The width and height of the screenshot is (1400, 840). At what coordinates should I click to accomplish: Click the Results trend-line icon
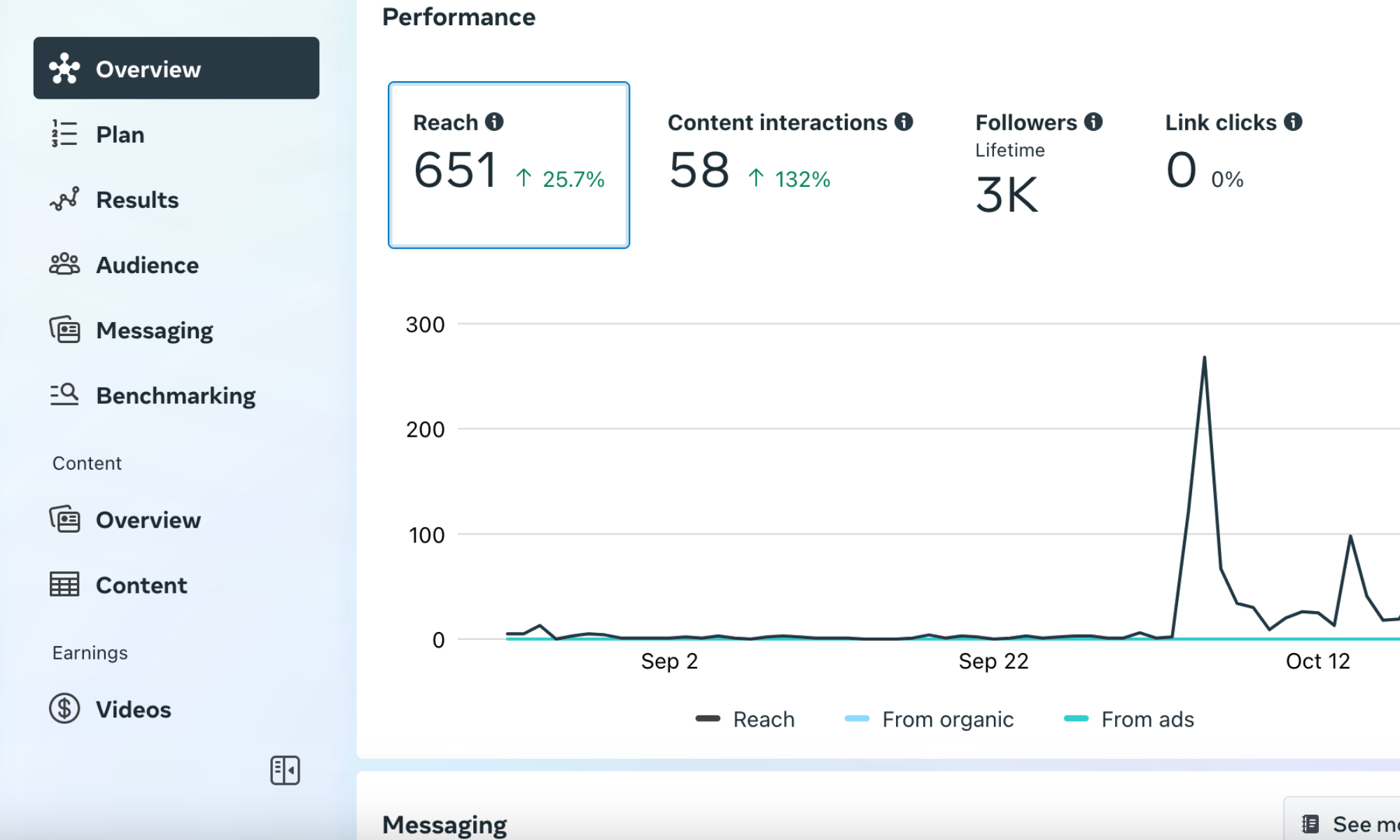[x=64, y=199]
